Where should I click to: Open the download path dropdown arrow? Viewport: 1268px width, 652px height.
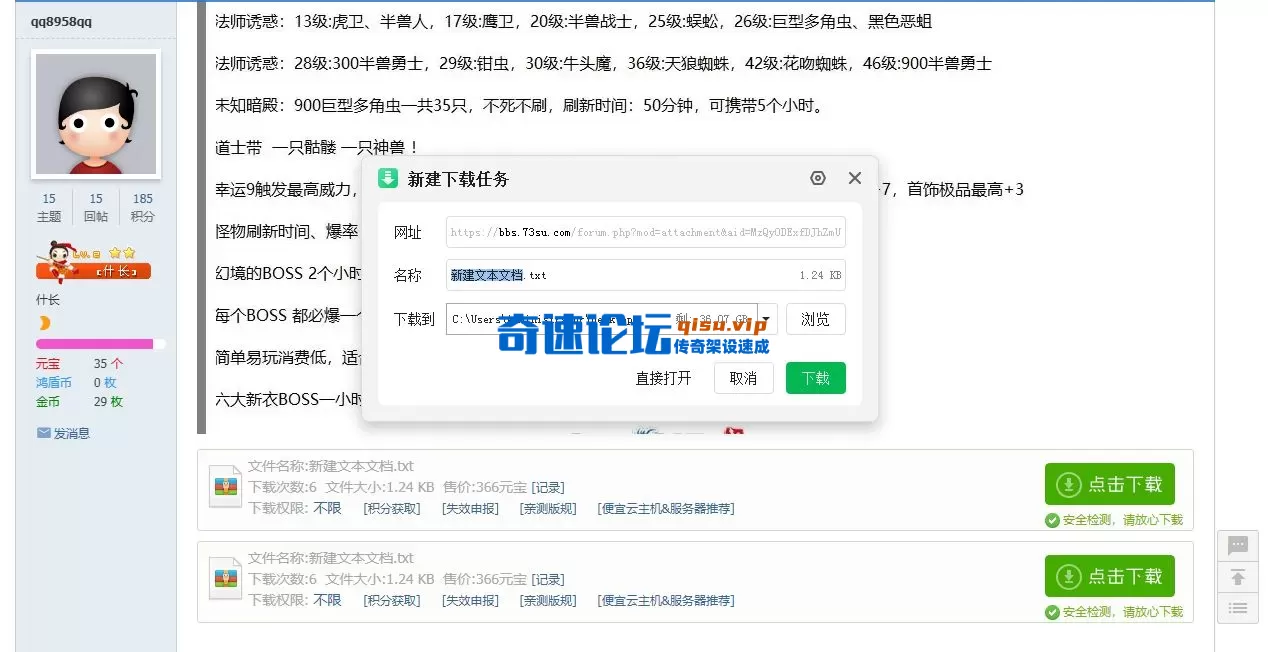(x=766, y=318)
